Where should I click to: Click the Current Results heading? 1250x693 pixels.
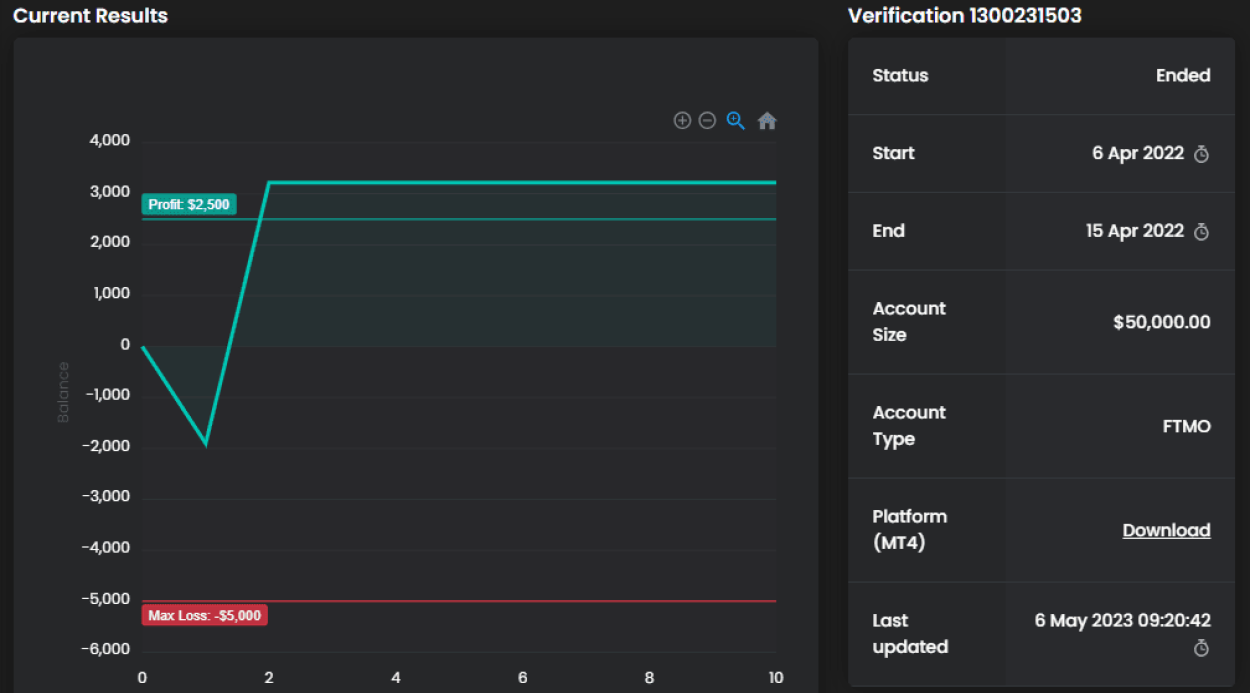pyautogui.click(x=90, y=16)
